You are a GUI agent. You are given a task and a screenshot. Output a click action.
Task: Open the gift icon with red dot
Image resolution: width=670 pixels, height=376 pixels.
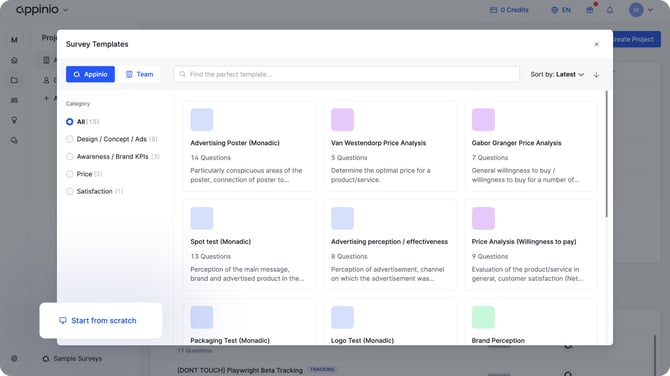[590, 10]
